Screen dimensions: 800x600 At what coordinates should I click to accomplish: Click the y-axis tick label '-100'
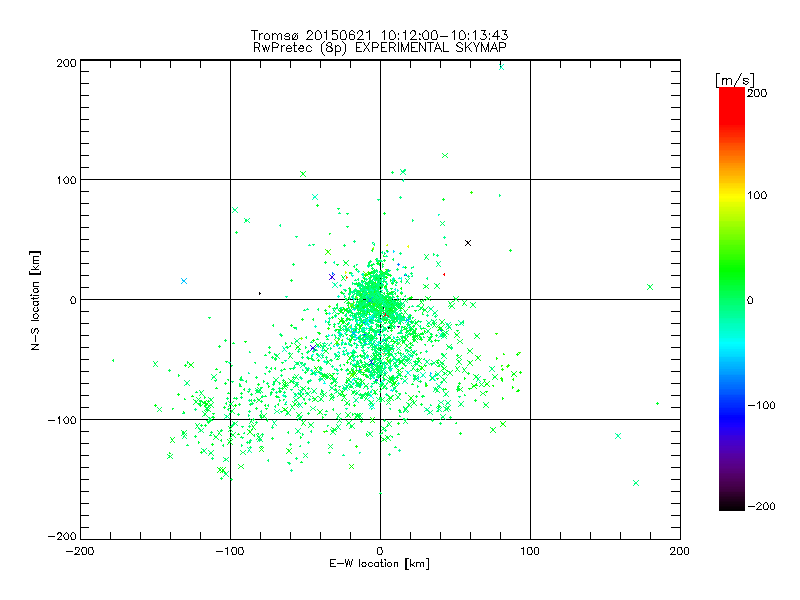pyautogui.click(x=62, y=420)
